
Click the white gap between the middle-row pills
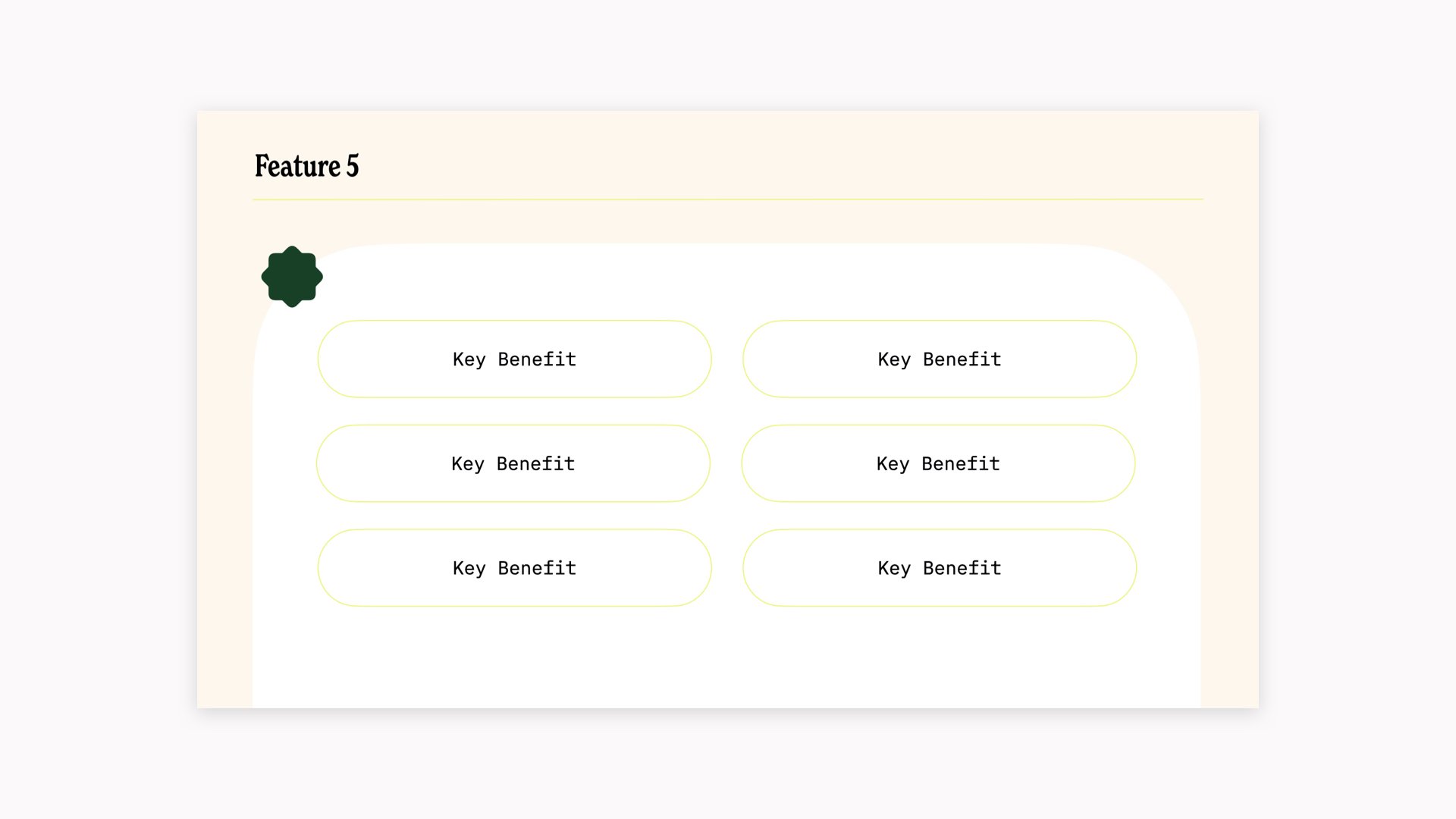[x=726, y=463]
